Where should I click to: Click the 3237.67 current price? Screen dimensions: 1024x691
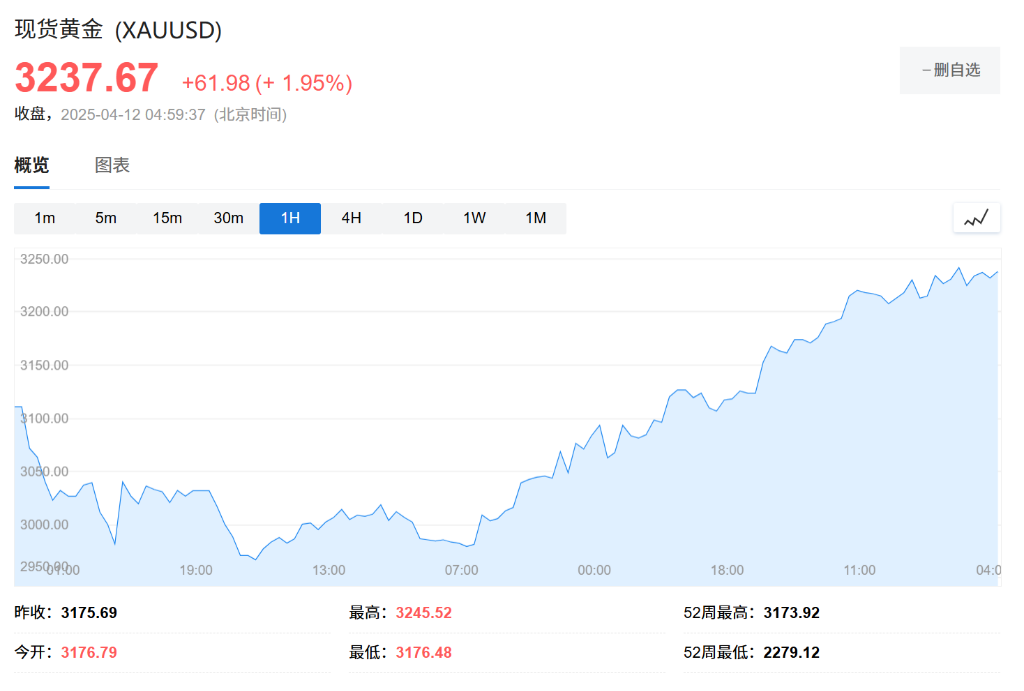(86, 78)
